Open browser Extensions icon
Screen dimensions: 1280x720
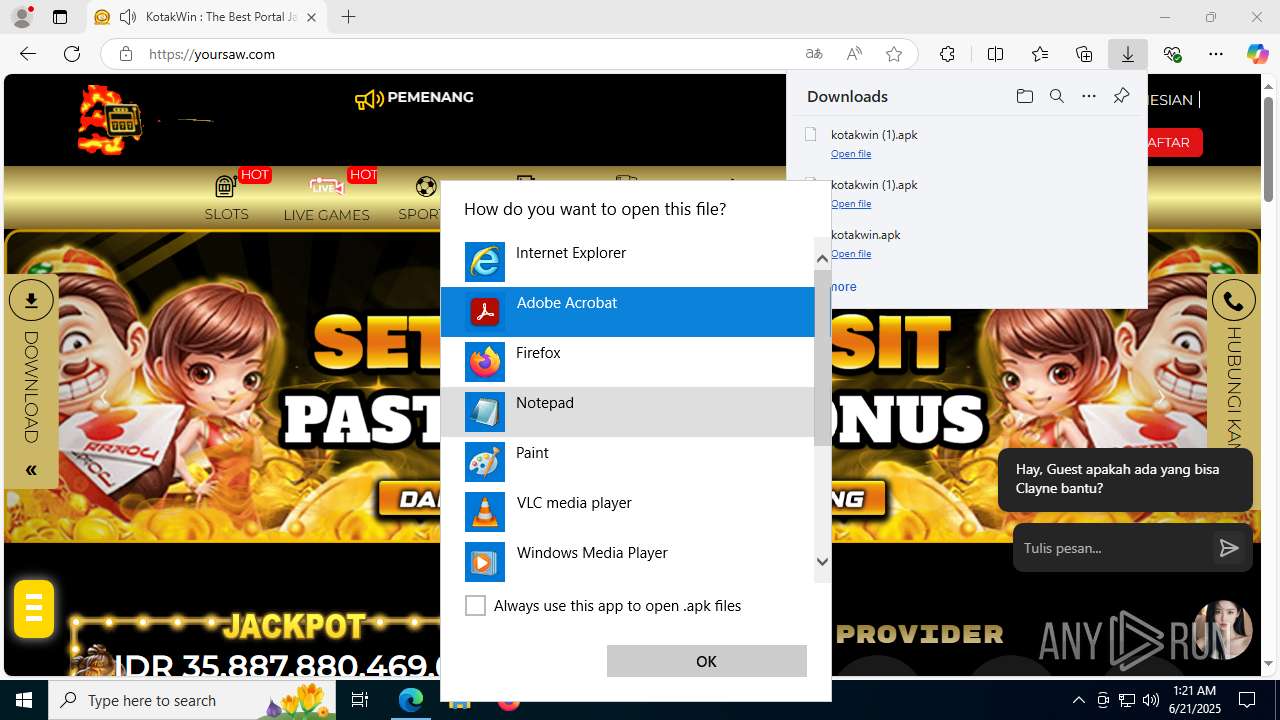[x=947, y=54]
